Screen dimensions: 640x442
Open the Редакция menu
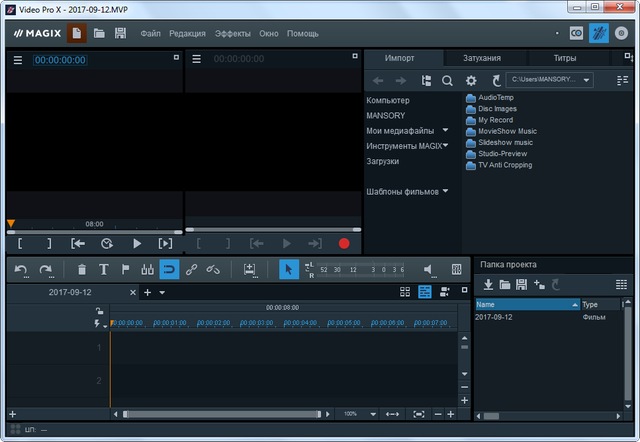[x=187, y=34]
